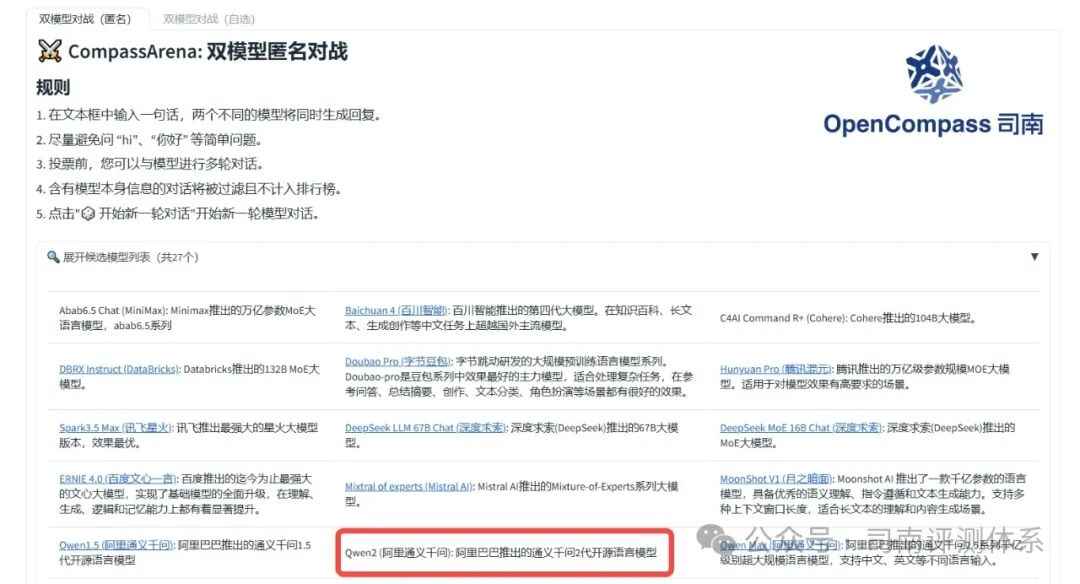
Task: Click the OpenCompass star logo
Action: [x=934, y=74]
